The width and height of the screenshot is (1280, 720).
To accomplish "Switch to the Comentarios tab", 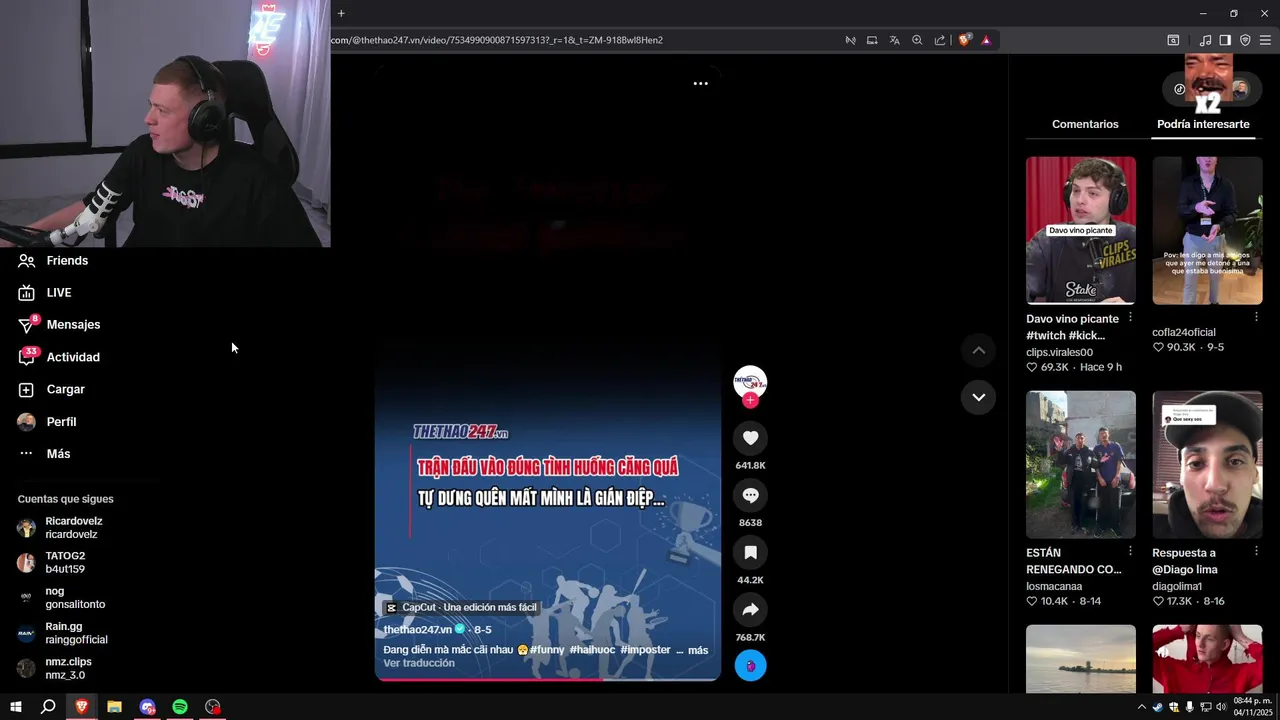I will (1085, 124).
